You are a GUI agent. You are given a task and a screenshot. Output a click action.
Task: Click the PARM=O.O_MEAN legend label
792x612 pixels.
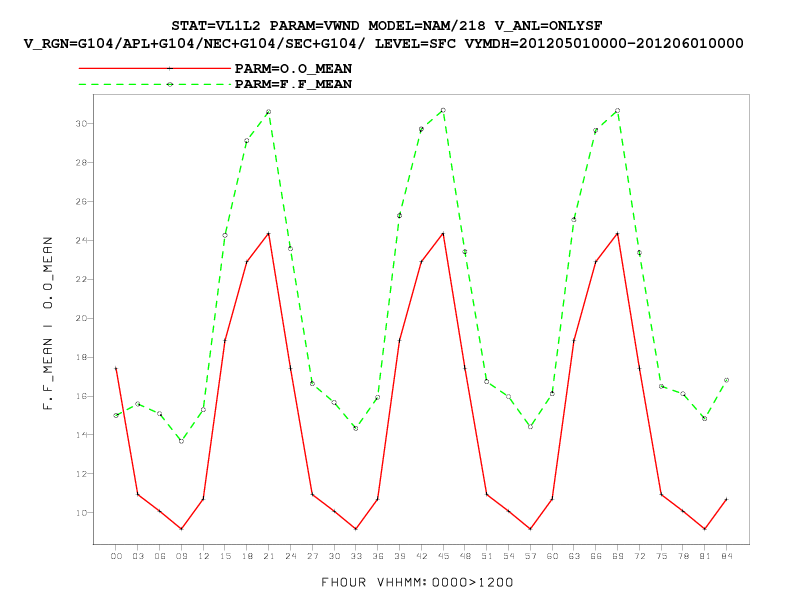pos(293,69)
